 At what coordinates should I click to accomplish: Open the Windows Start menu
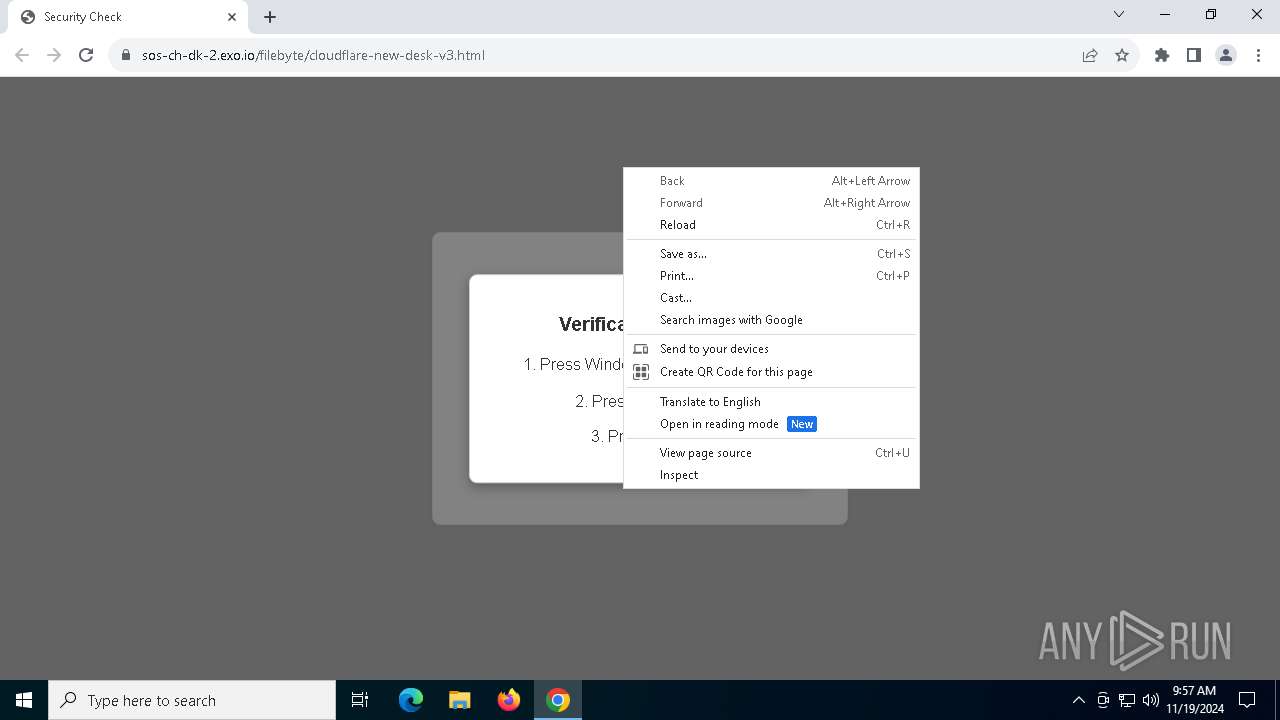tap(24, 700)
